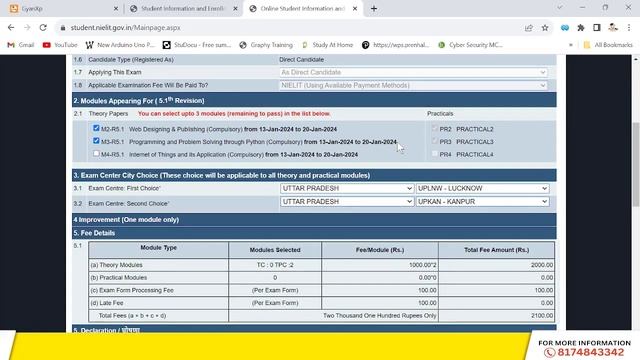Select the Online Student Information tab

[x=303, y=9]
